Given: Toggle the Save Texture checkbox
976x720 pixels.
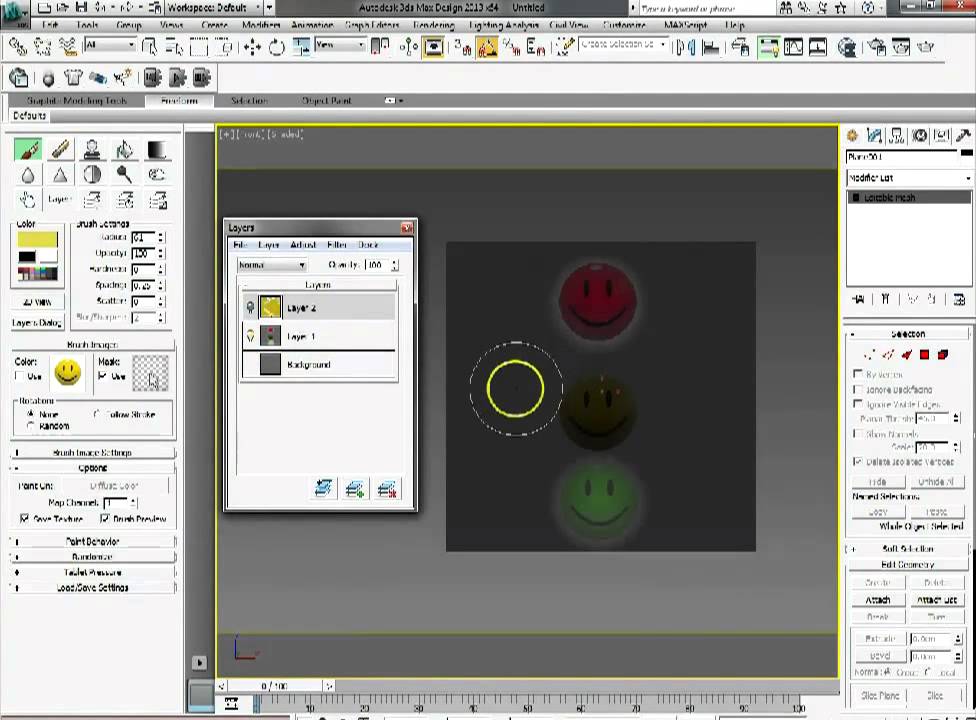Looking at the screenshot, I should click(24, 518).
